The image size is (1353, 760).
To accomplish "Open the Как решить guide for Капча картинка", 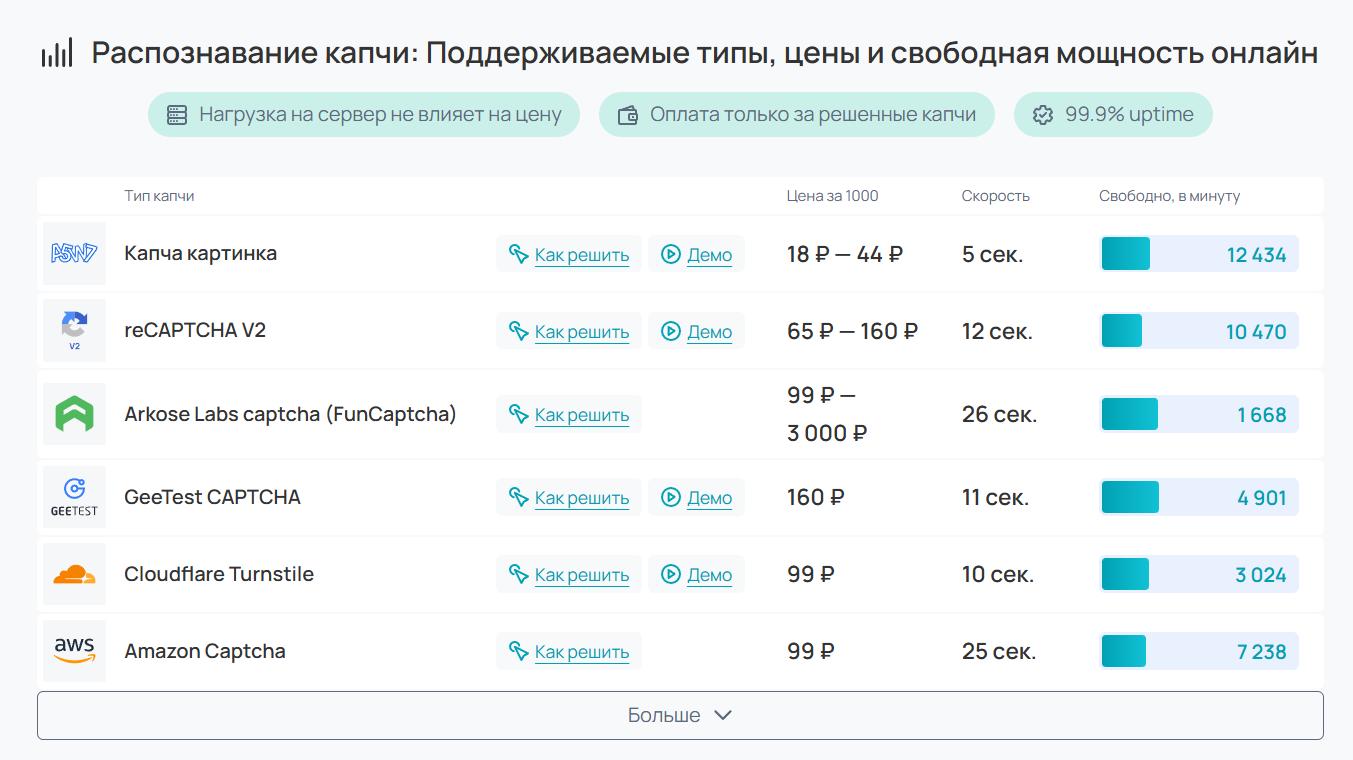I will pyautogui.click(x=569, y=253).
